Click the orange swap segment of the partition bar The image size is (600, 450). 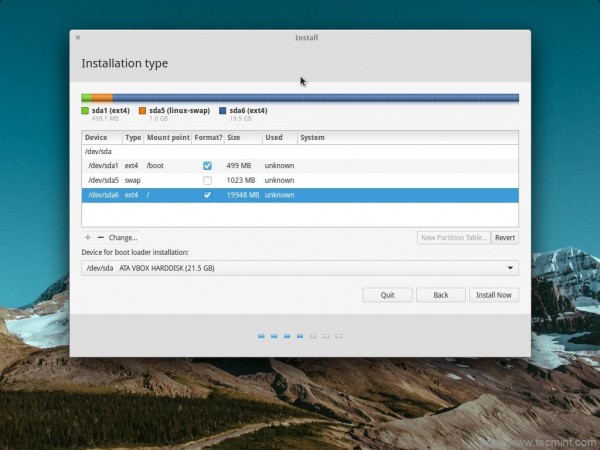tap(102, 98)
